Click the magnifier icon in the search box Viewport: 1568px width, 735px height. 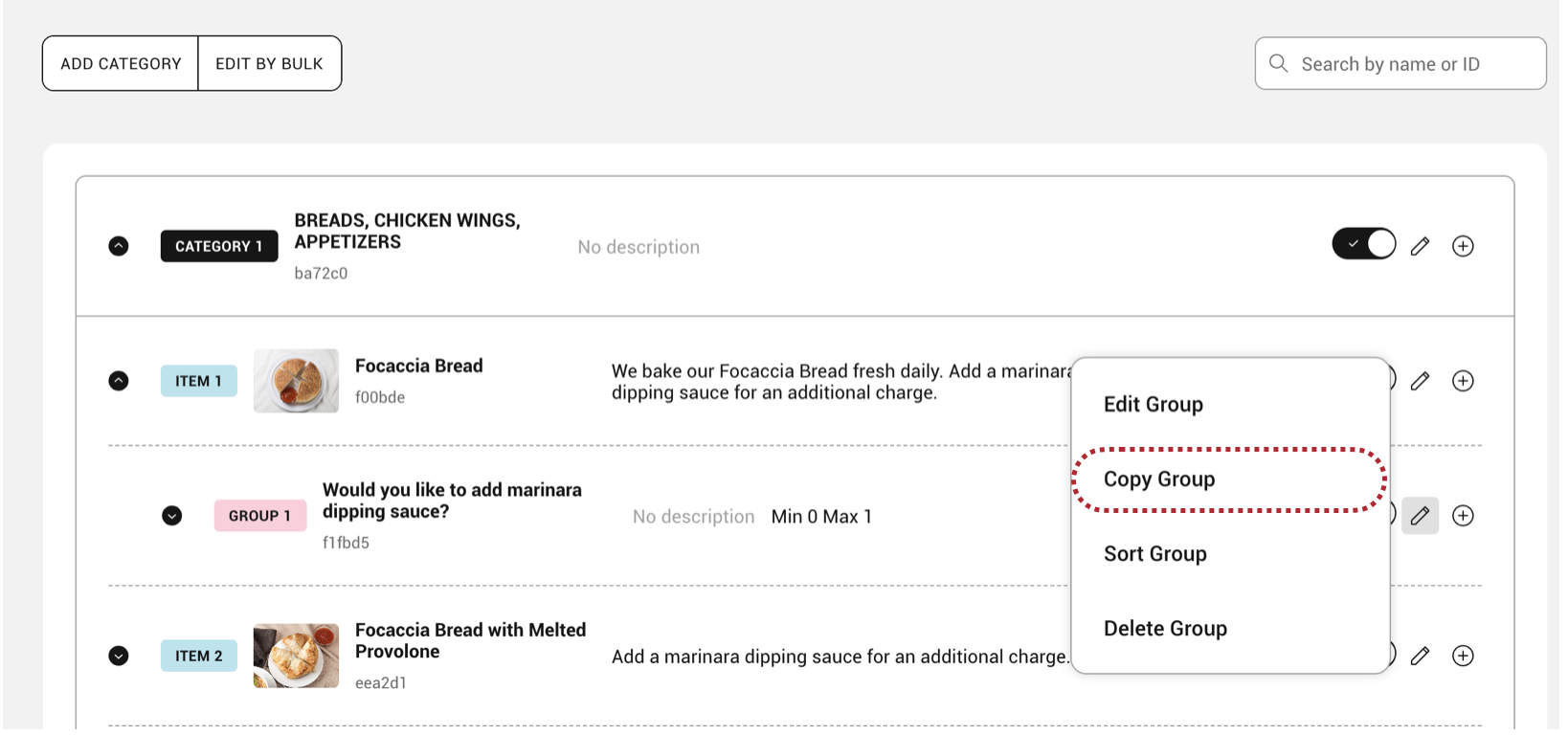(x=1278, y=63)
